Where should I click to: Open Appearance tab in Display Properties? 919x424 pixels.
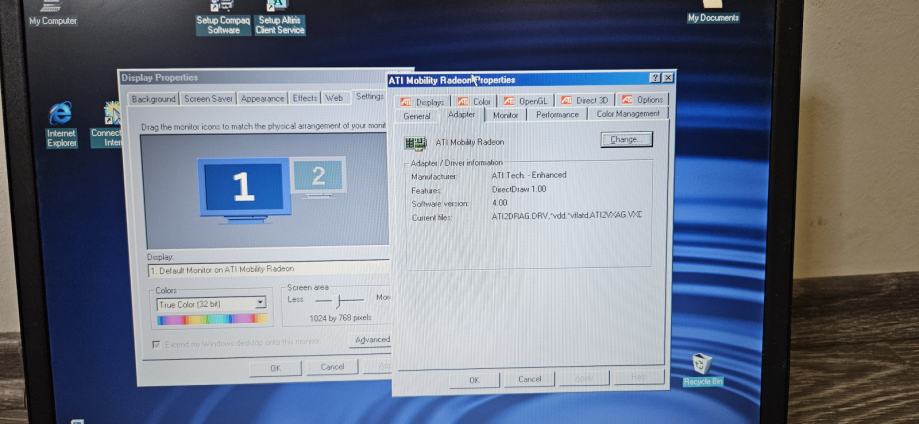click(x=263, y=99)
